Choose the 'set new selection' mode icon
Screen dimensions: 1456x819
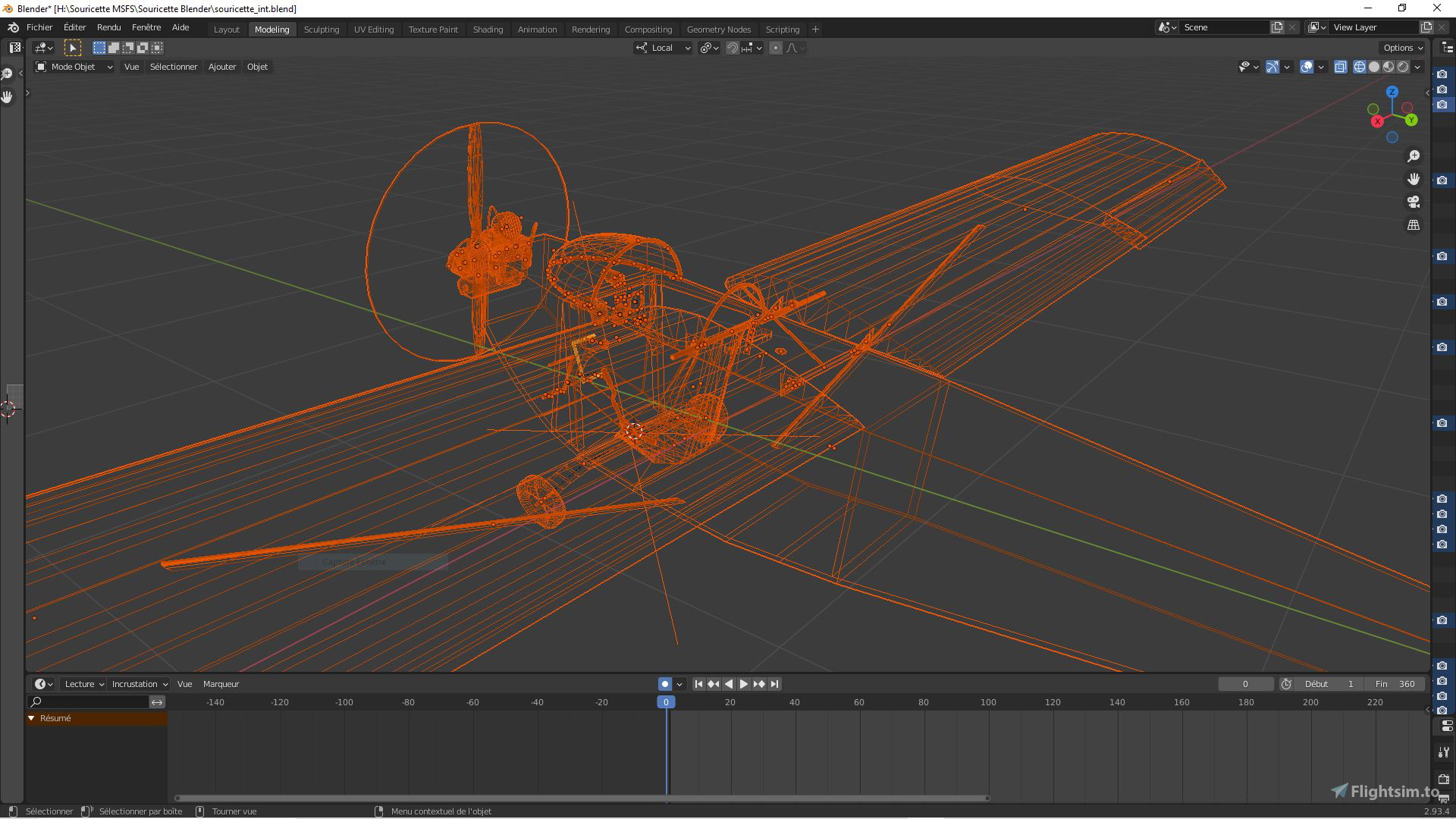99,48
